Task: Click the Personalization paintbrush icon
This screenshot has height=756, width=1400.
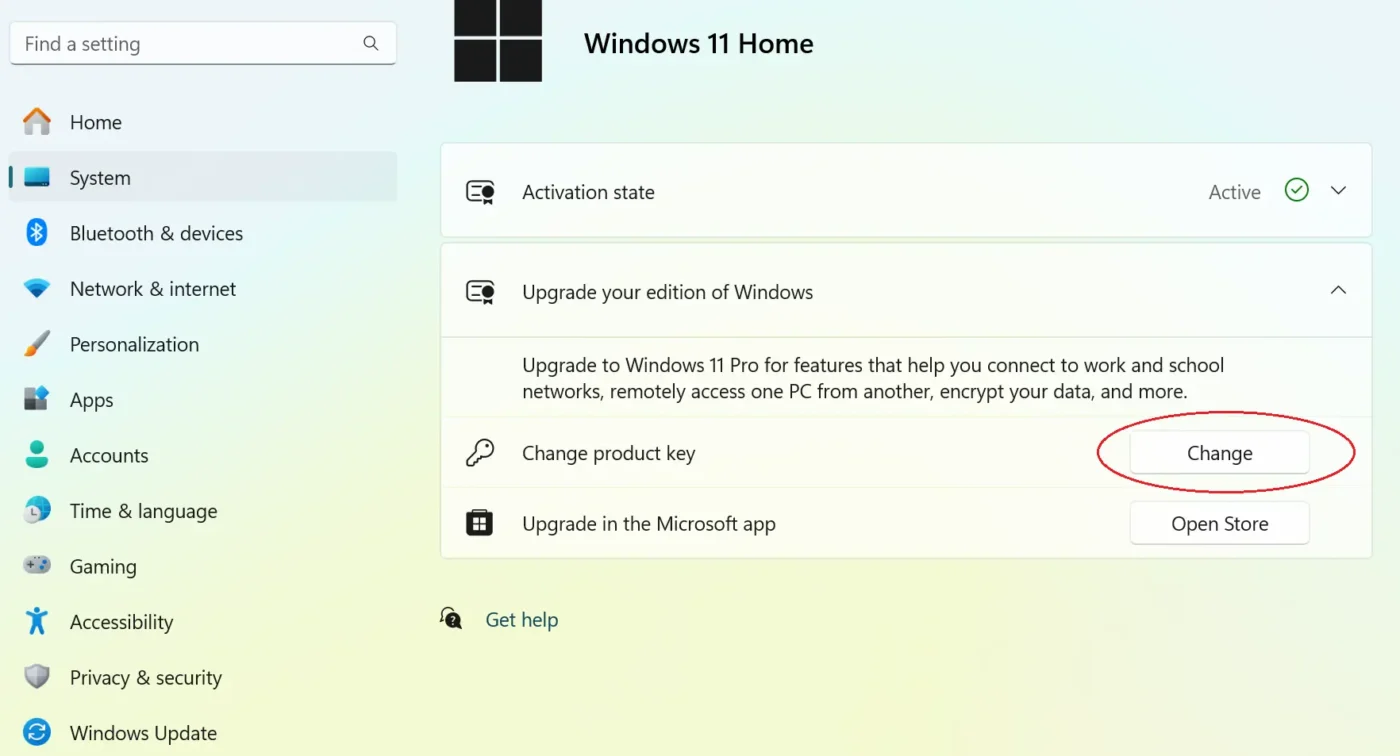Action: (37, 344)
